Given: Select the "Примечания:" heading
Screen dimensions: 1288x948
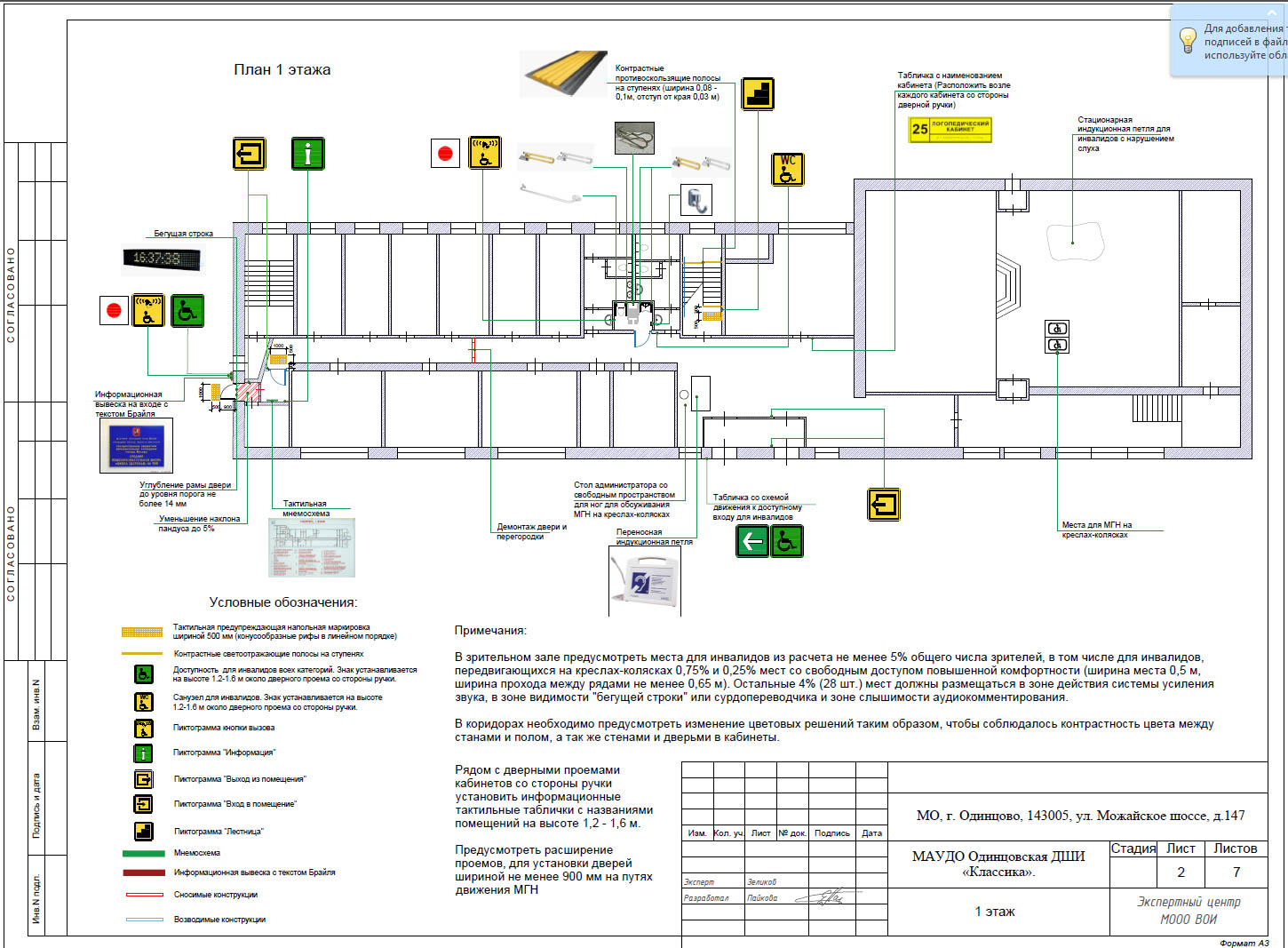Looking at the screenshot, I should tap(490, 630).
